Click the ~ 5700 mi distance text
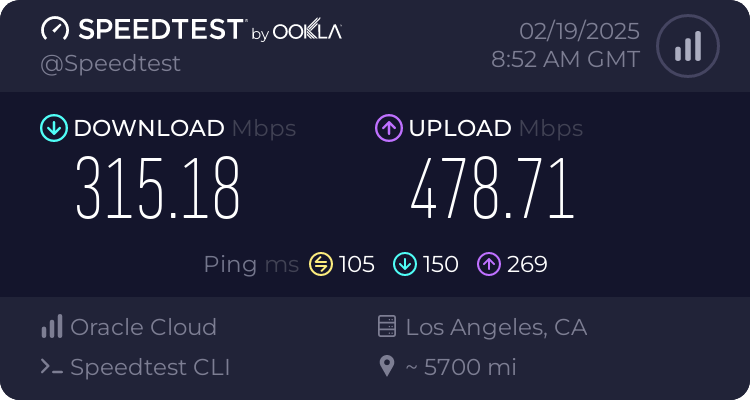 tap(460, 367)
